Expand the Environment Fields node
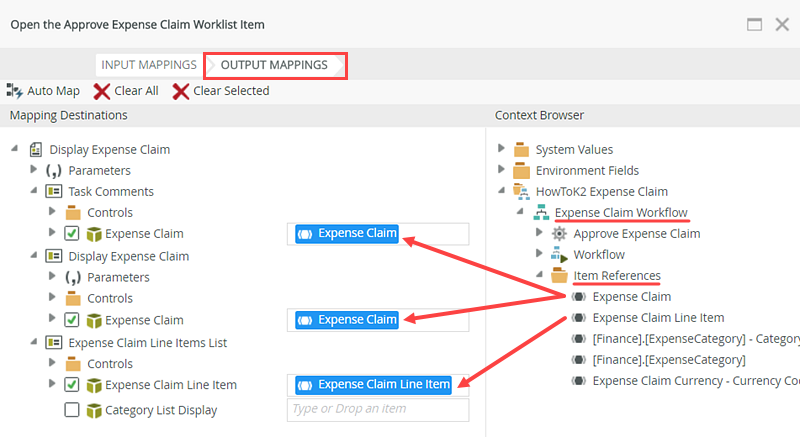The width and height of the screenshot is (800, 437). coord(502,171)
